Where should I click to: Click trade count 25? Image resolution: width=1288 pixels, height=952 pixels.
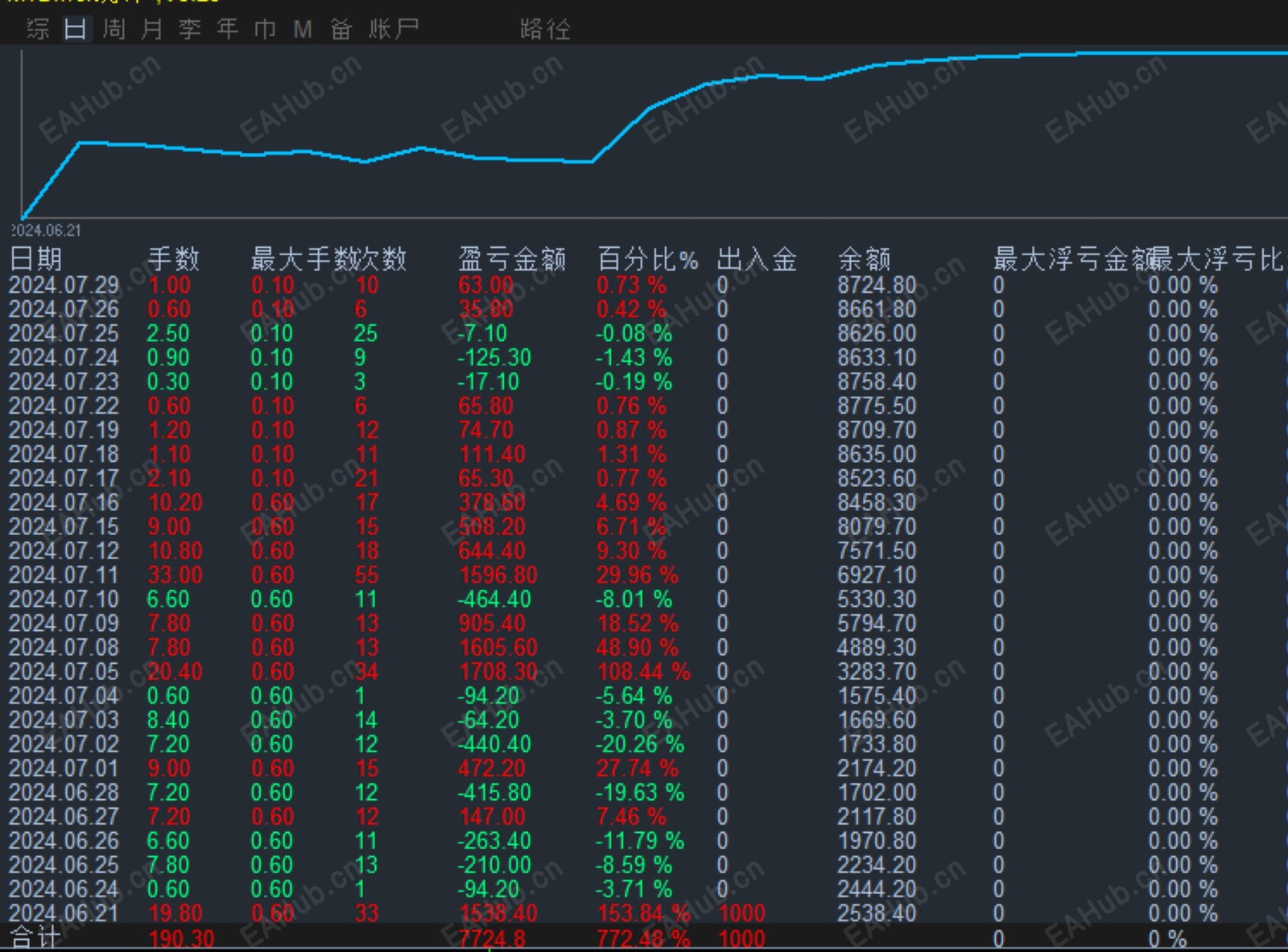click(365, 333)
